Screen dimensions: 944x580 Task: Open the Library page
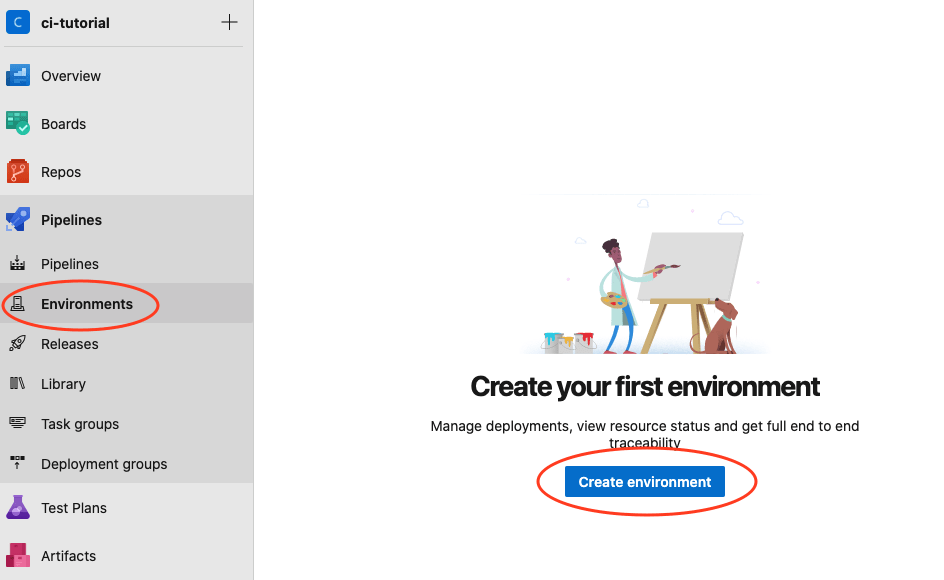point(63,384)
